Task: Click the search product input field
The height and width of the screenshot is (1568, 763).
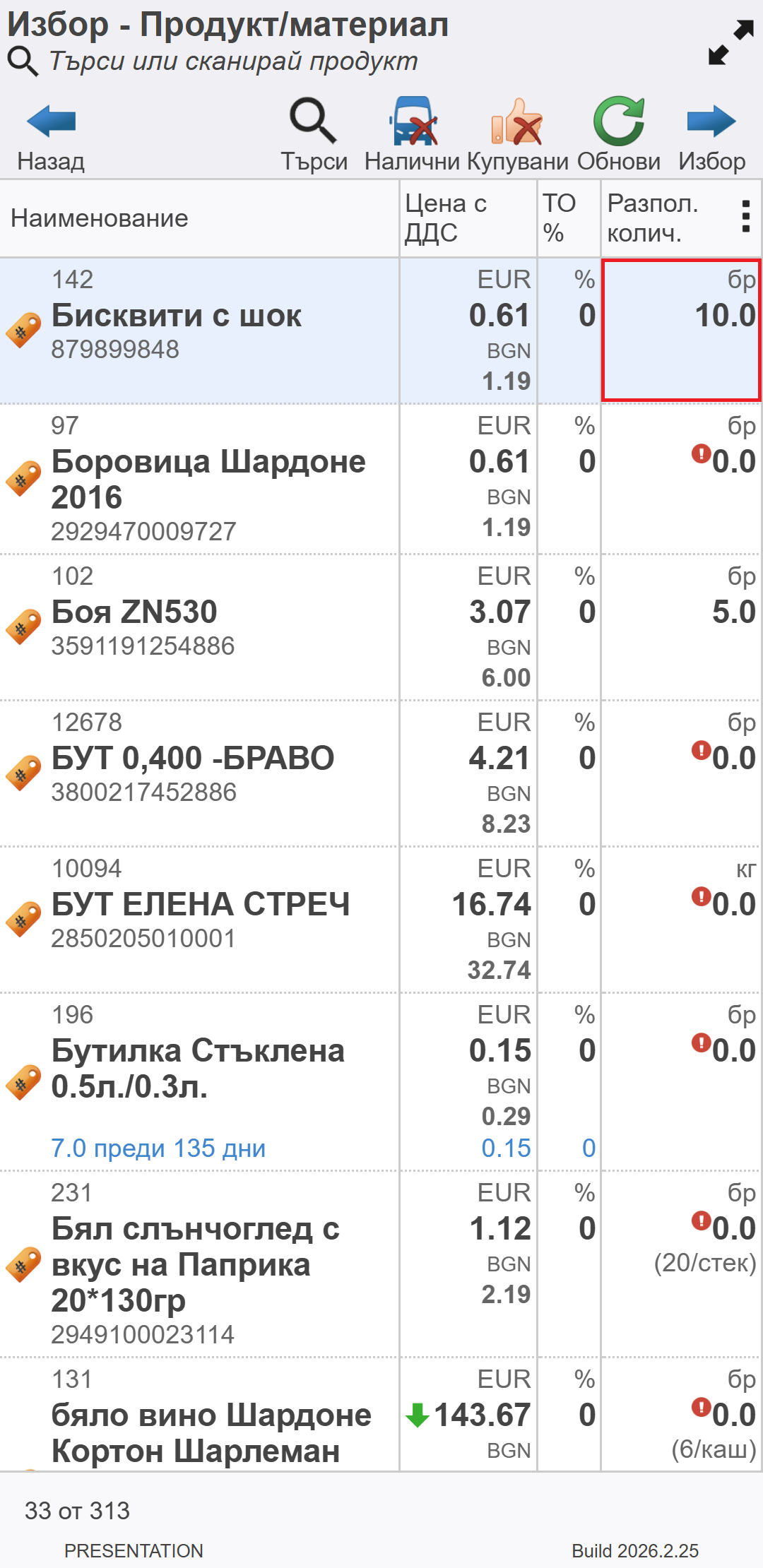Action: tap(233, 61)
